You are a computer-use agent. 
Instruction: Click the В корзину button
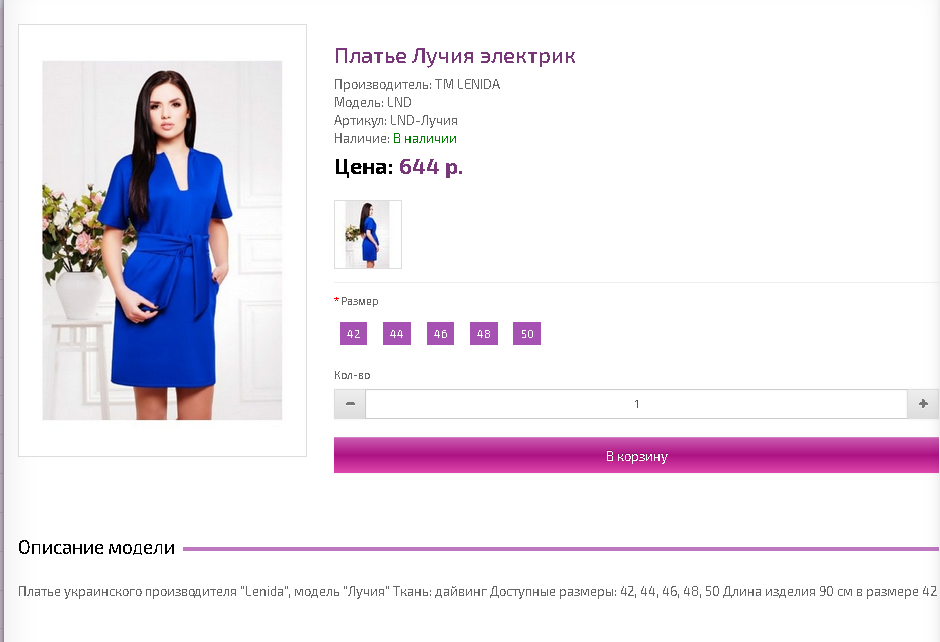pos(636,456)
